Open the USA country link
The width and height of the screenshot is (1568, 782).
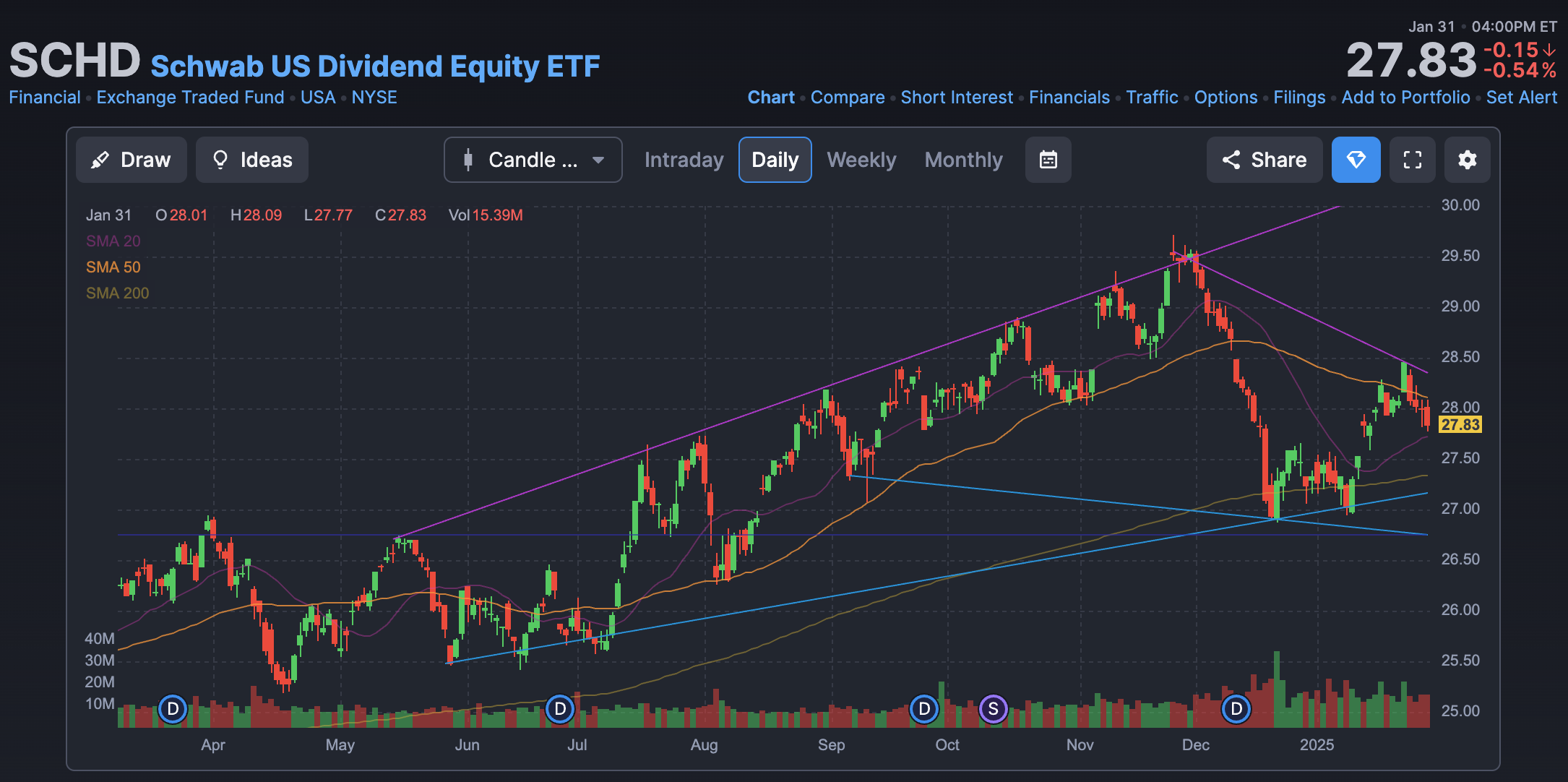(x=318, y=98)
